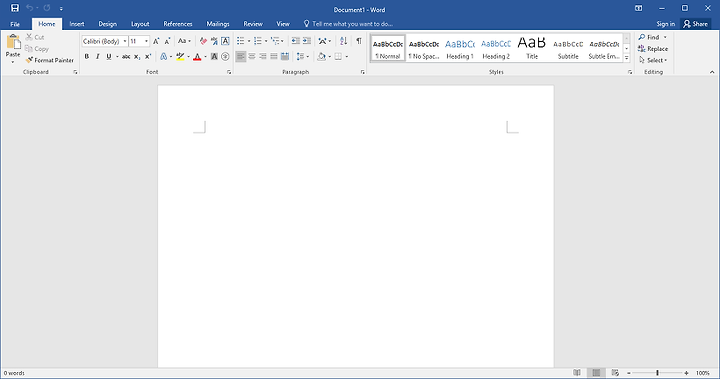Click the Tell me what you want to do box
Screen dimensions: 720x379
[x=348, y=24]
